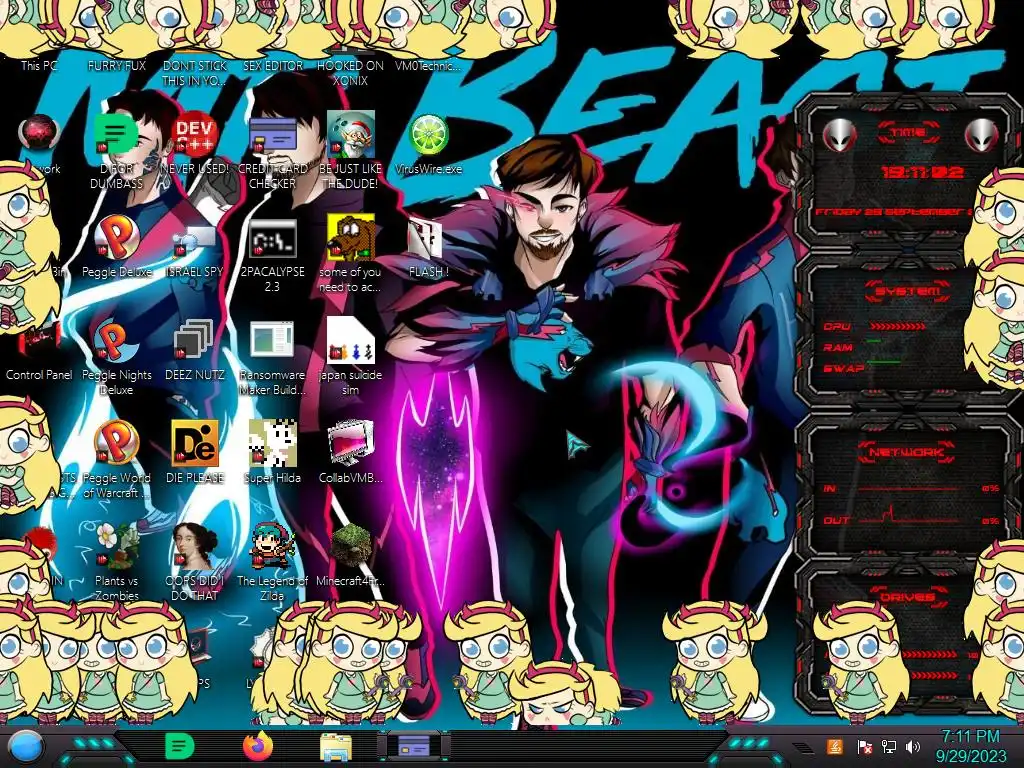
Task: Switch to credit card checker taskbar window
Action: (414, 745)
